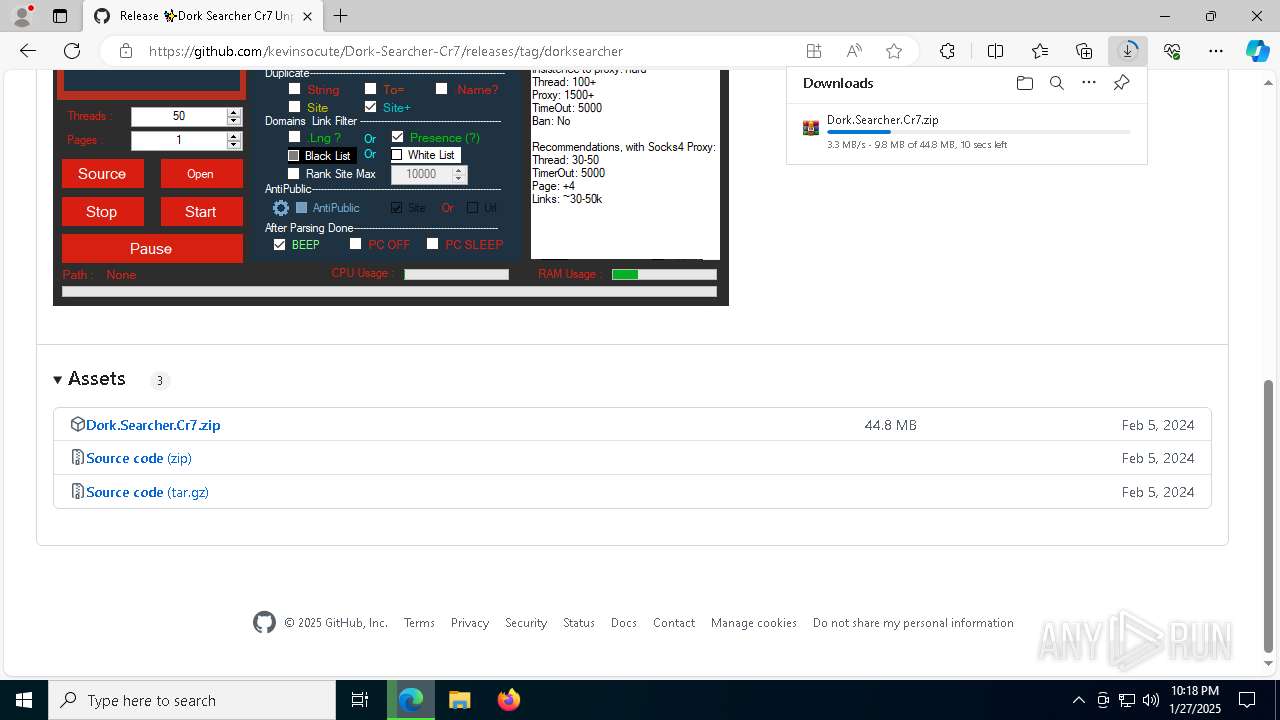Viewport: 1280px width, 720px height.
Task: Open the Extensions puzzle icon
Action: pos(947,51)
